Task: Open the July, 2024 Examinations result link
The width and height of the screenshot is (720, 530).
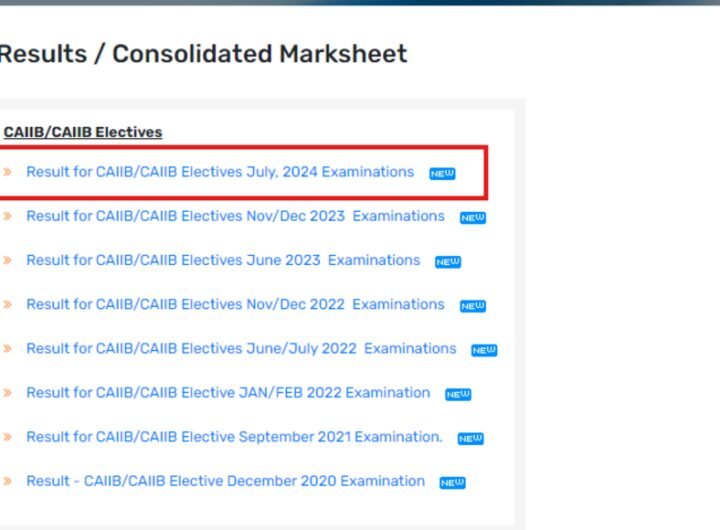Action: (x=220, y=172)
